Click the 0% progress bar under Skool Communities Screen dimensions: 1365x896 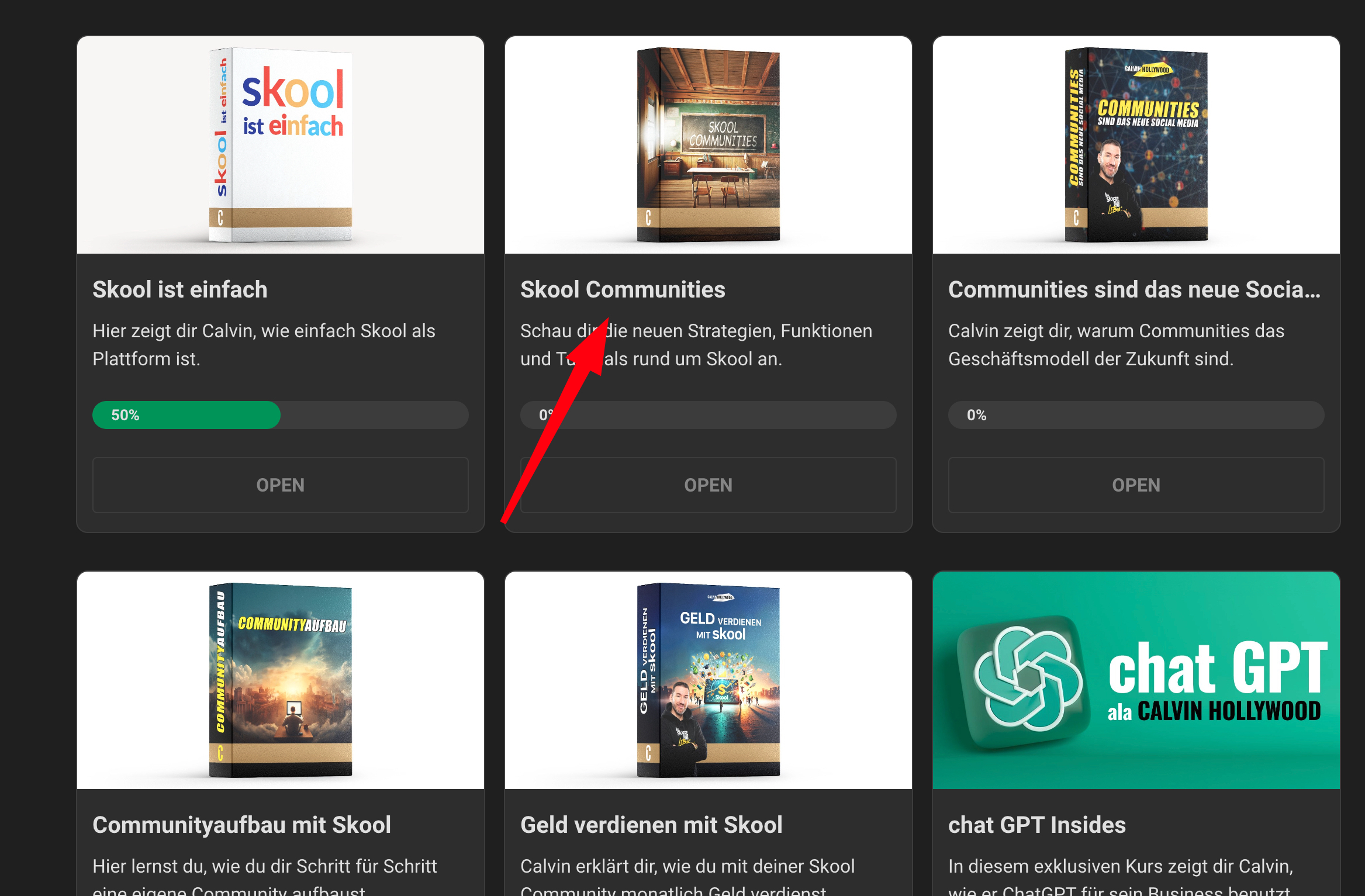click(x=708, y=415)
